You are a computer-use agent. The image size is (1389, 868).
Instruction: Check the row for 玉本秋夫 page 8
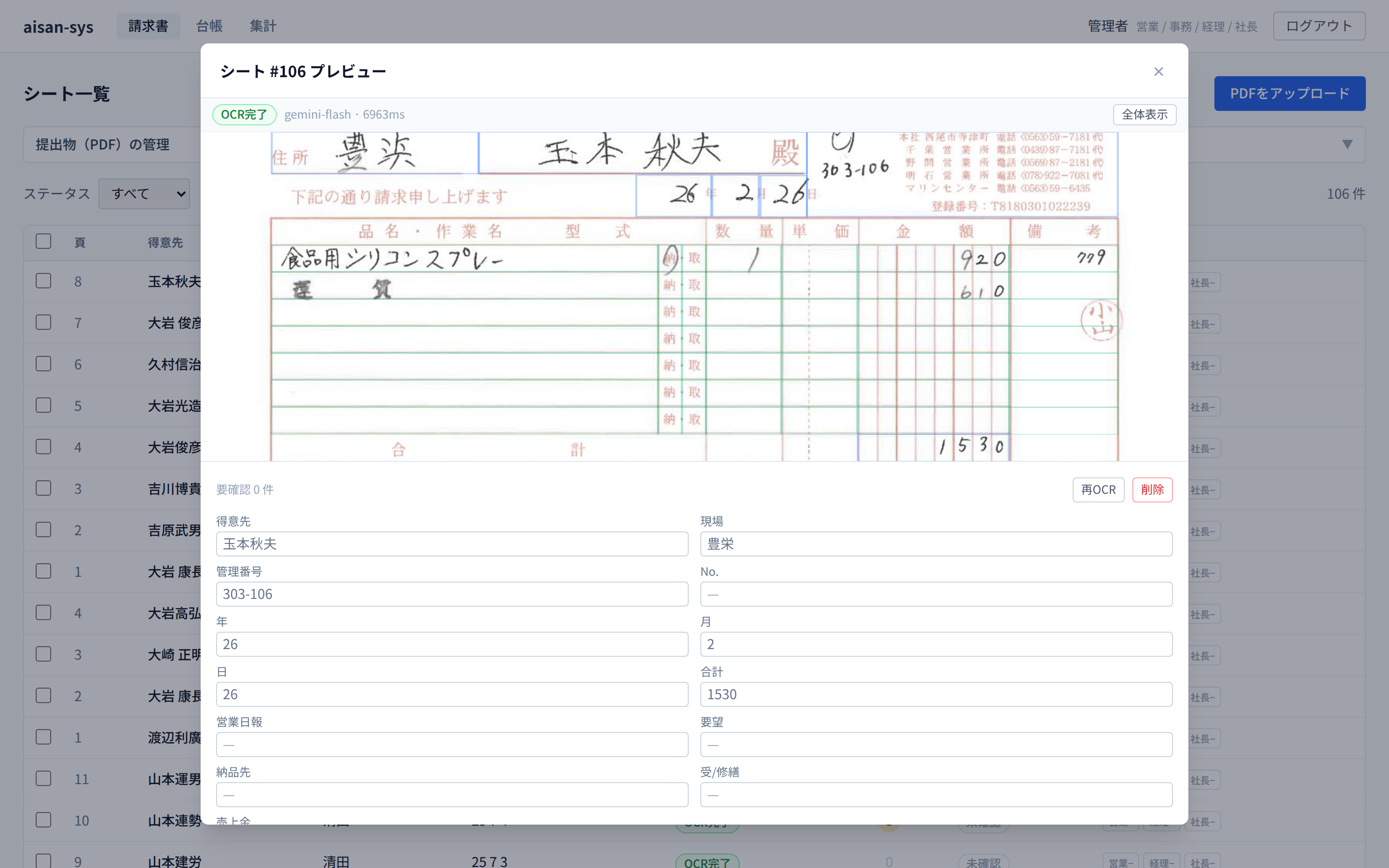(x=43, y=281)
